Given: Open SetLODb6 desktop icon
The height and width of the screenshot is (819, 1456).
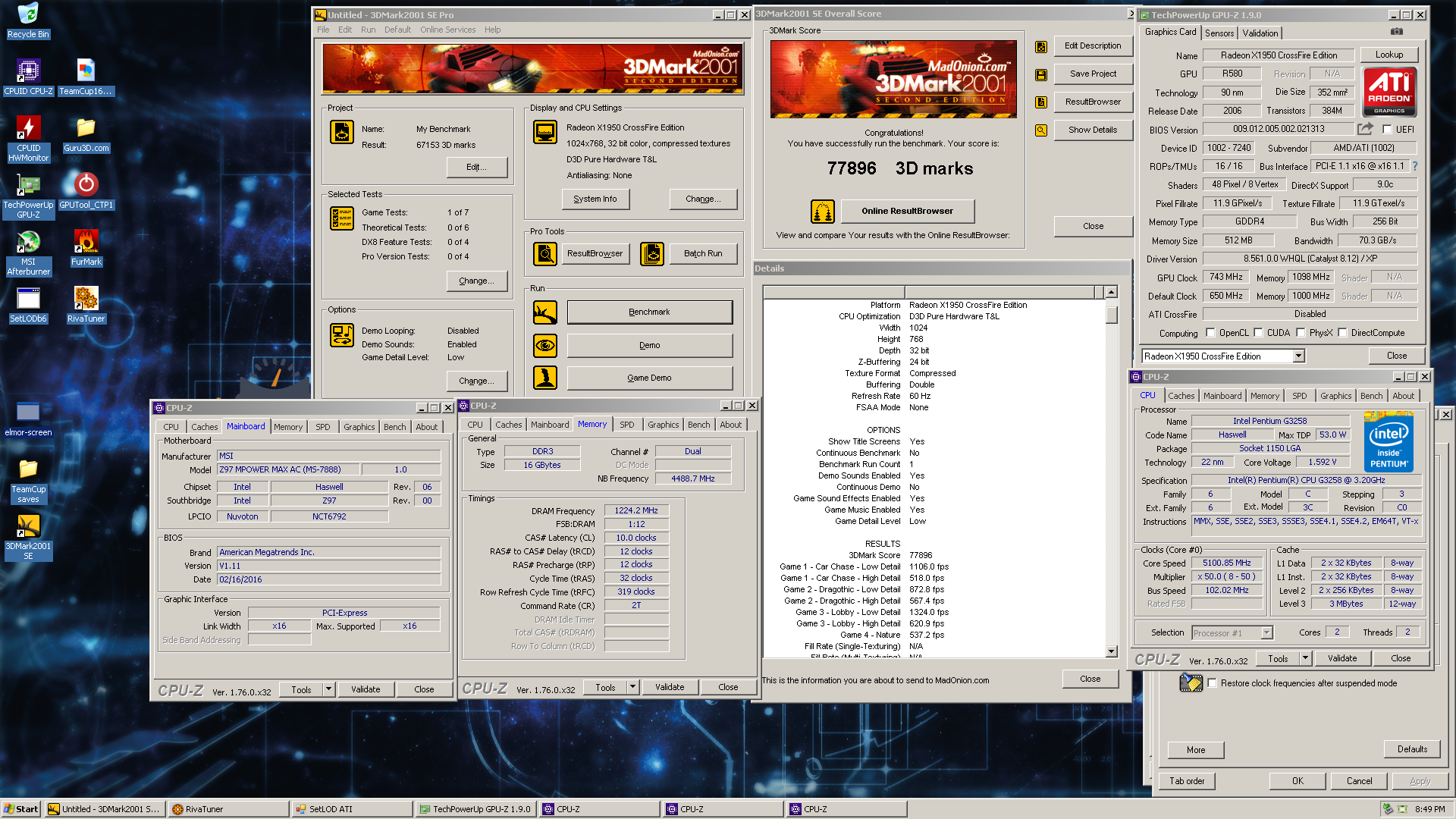Looking at the screenshot, I should (28, 305).
